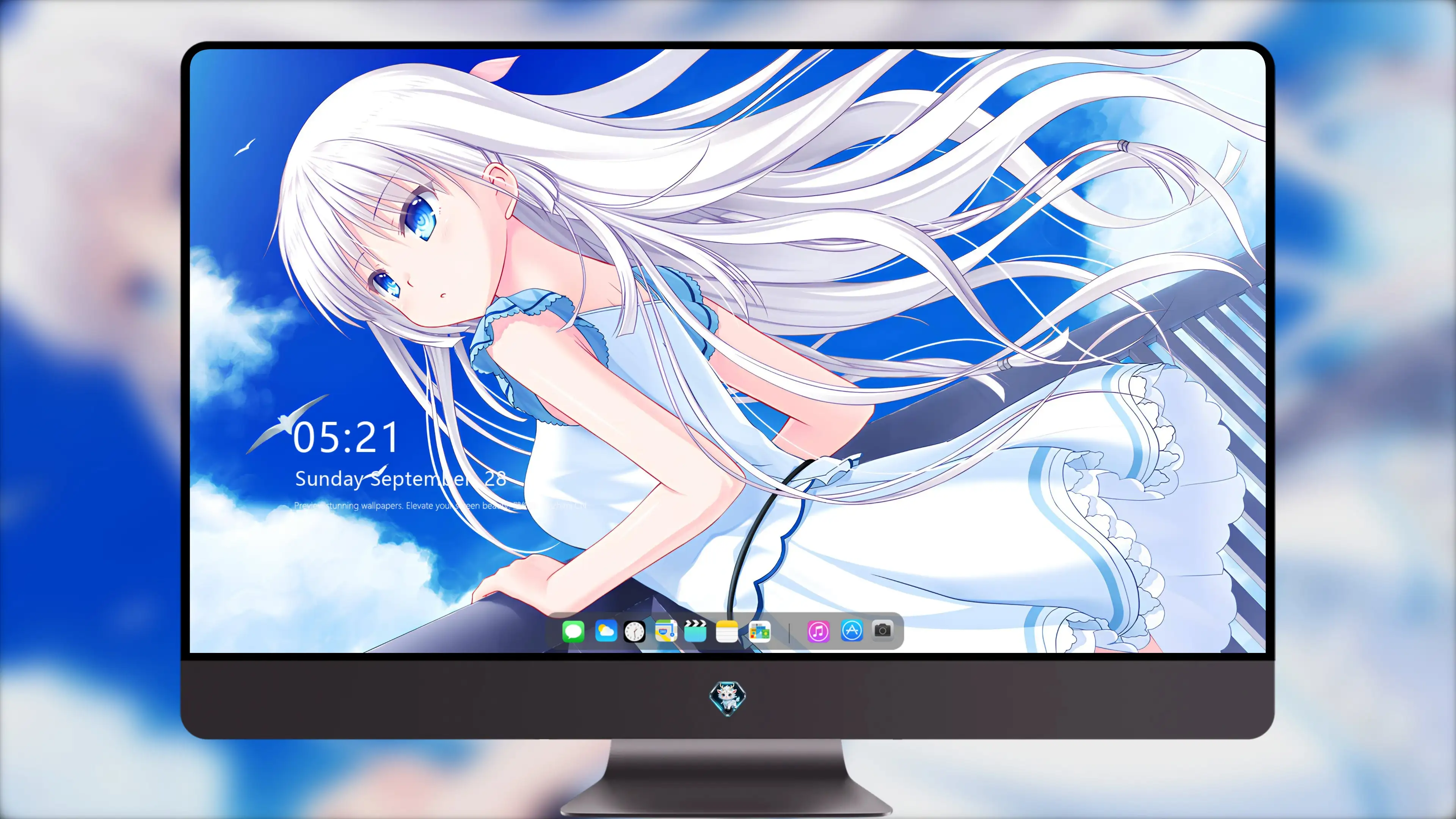Launch the Maps app from dock
The height and width of the screenshot is (819, 1456).
[x=666, y=631]
